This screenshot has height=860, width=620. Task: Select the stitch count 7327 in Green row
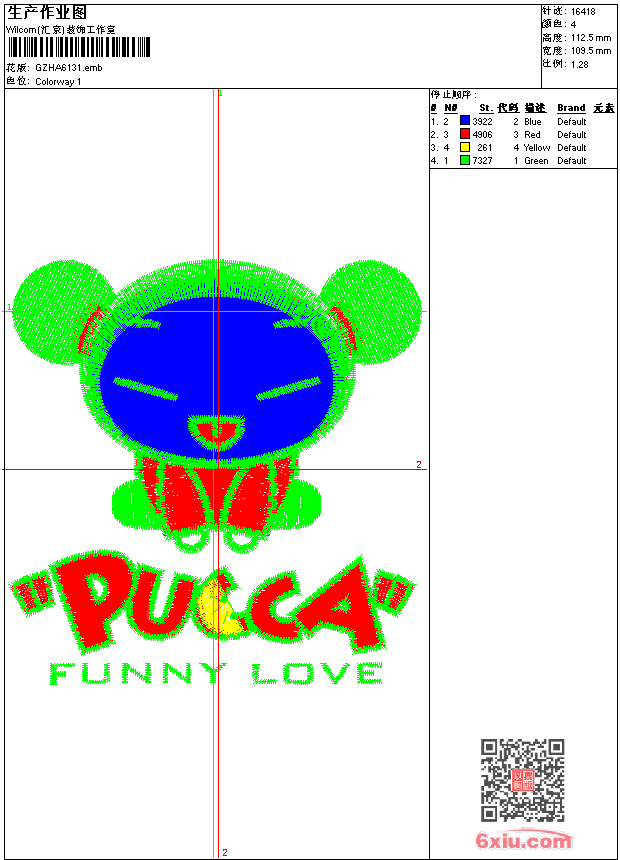point(482,161)
